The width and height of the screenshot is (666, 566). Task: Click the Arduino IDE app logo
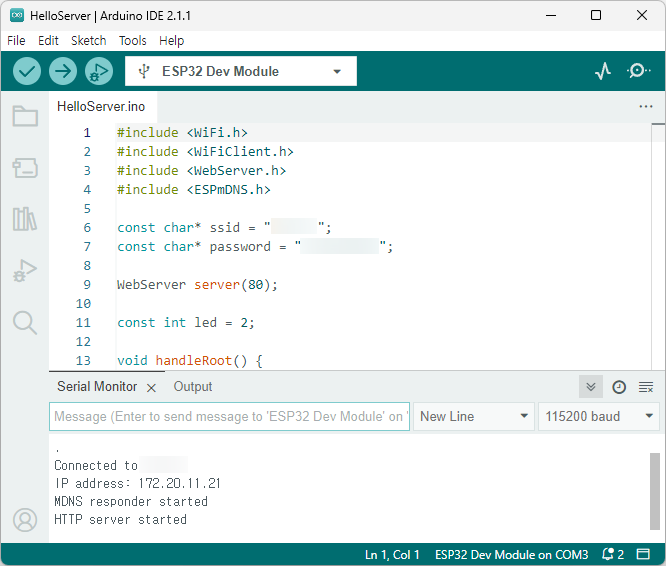click(x=17, y=15)
